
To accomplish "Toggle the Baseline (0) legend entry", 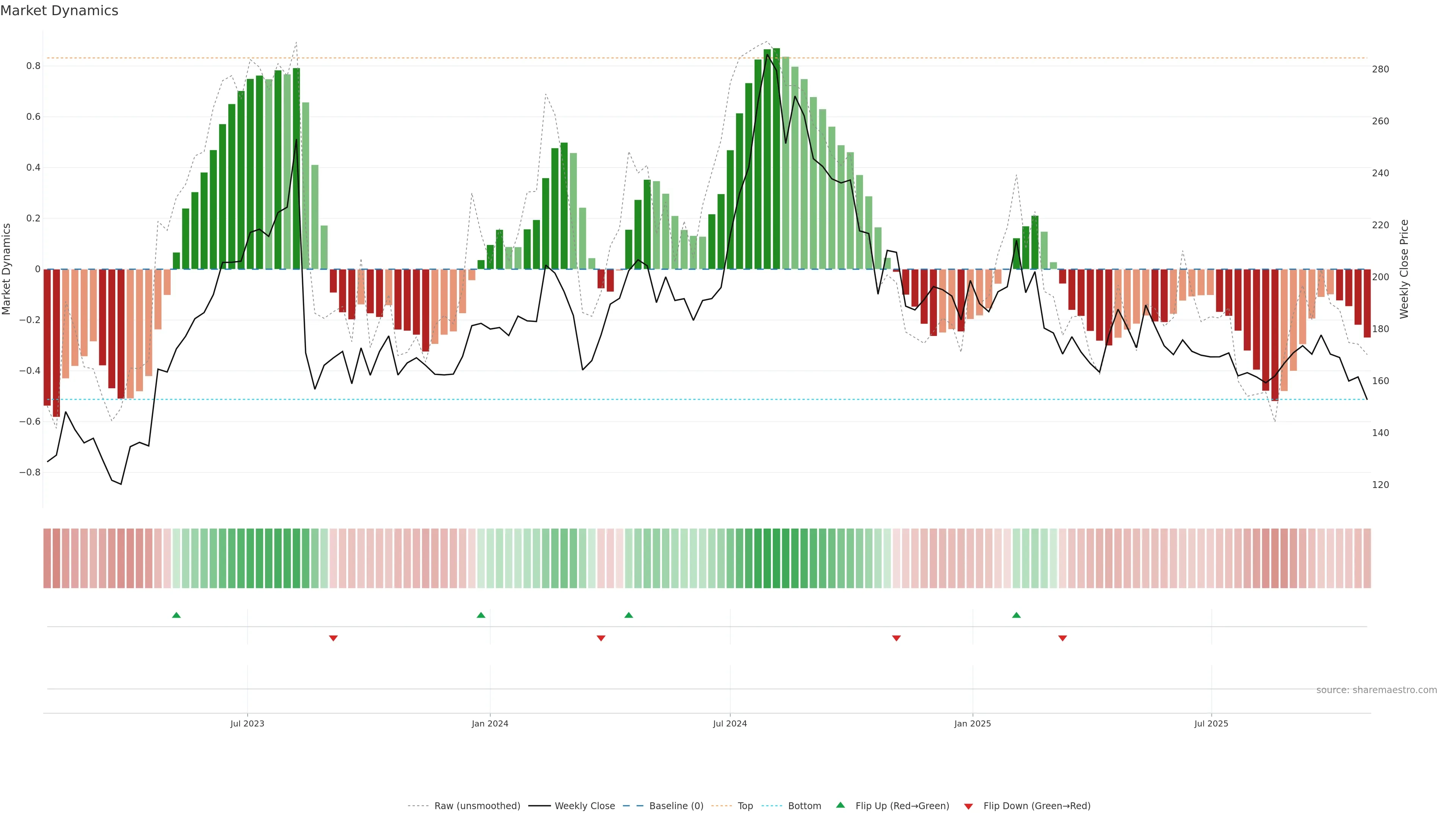I will tap(676, 806).
